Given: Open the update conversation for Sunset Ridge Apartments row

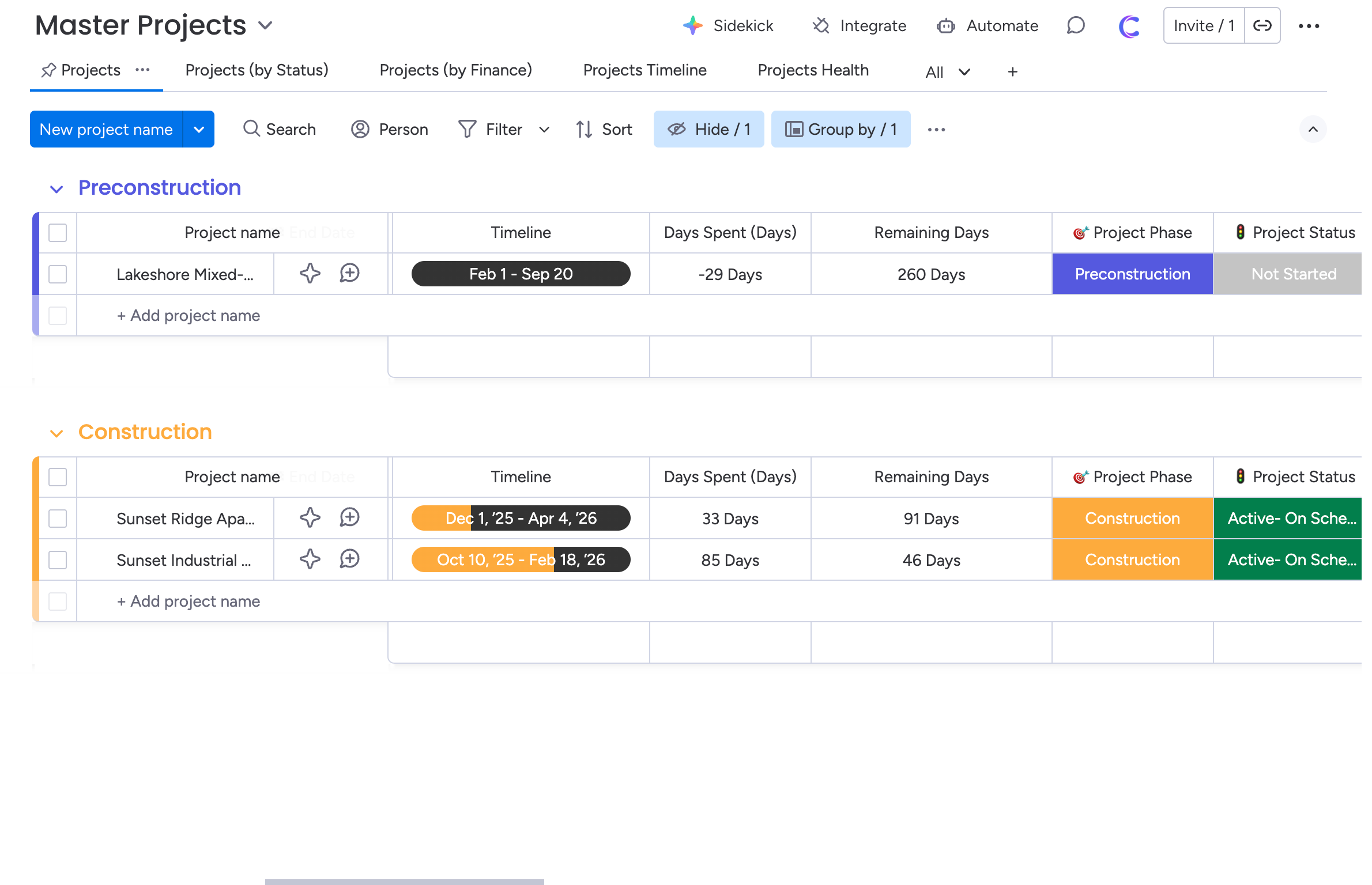Looking at the screenshot, I should [x=349, y=517].
